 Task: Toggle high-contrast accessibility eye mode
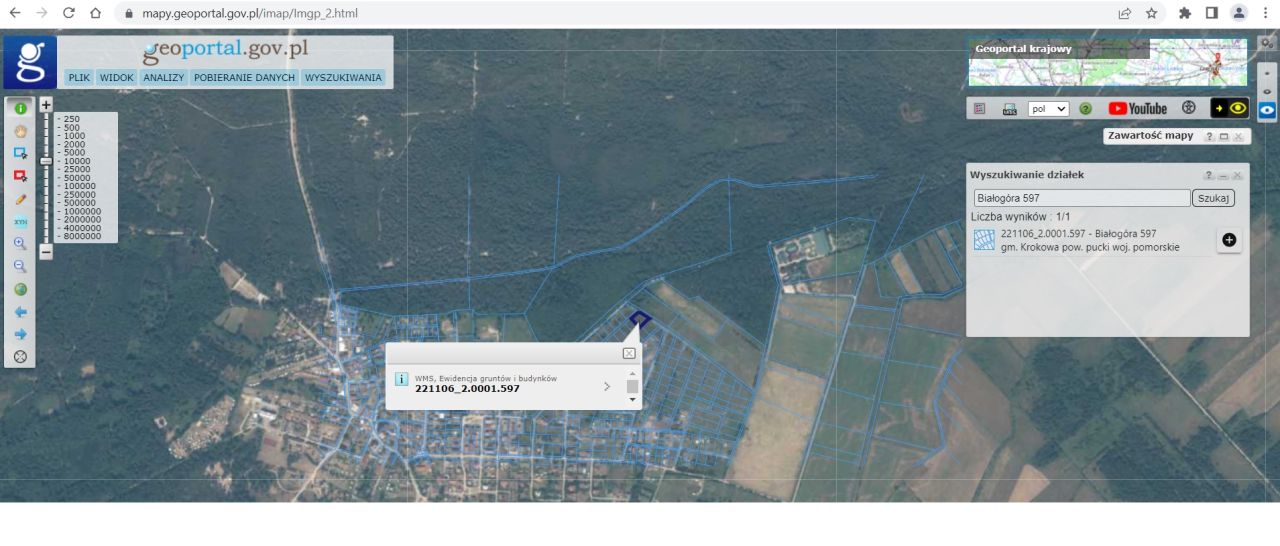coord(1230,108)
